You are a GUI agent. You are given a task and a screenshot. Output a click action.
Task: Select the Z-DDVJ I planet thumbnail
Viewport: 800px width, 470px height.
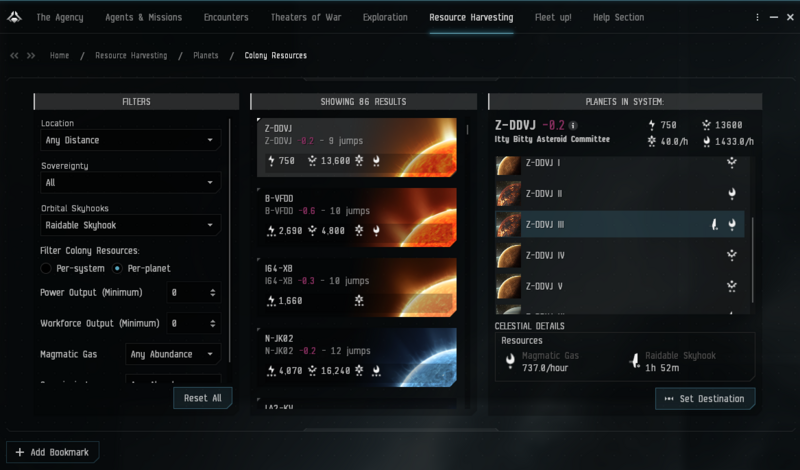coord(508,165)
